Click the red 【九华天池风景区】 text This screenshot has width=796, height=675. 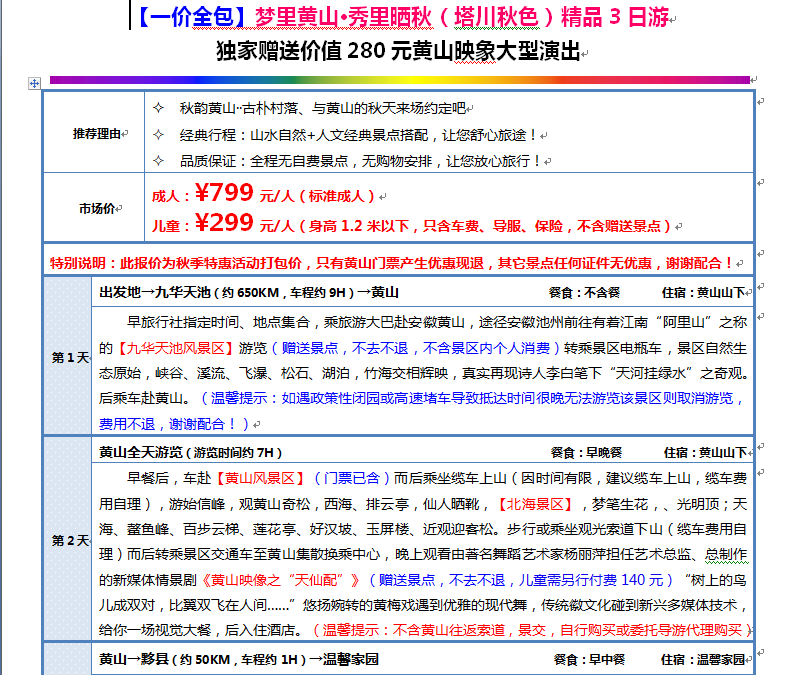click(176, 348)
